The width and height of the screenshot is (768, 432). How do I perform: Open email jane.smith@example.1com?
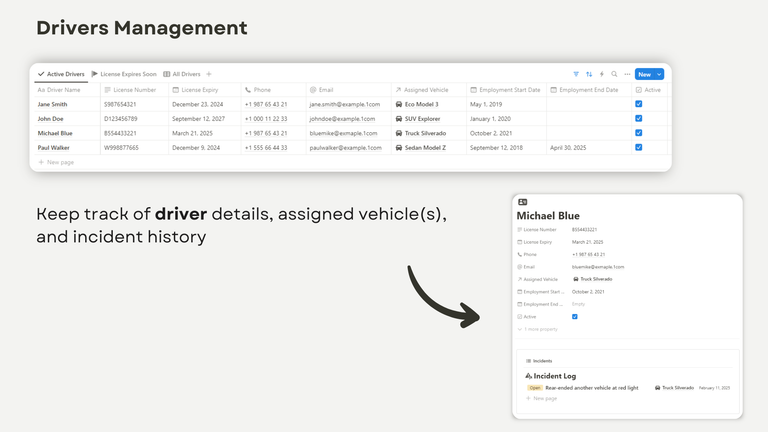(345, 104)
